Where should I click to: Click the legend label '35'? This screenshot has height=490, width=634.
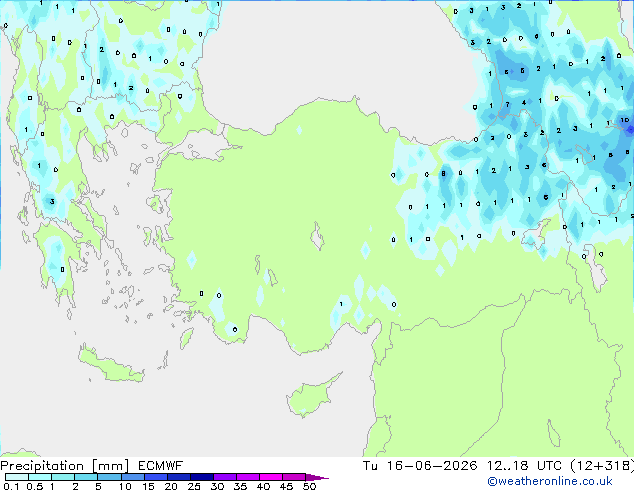point(241,486)
